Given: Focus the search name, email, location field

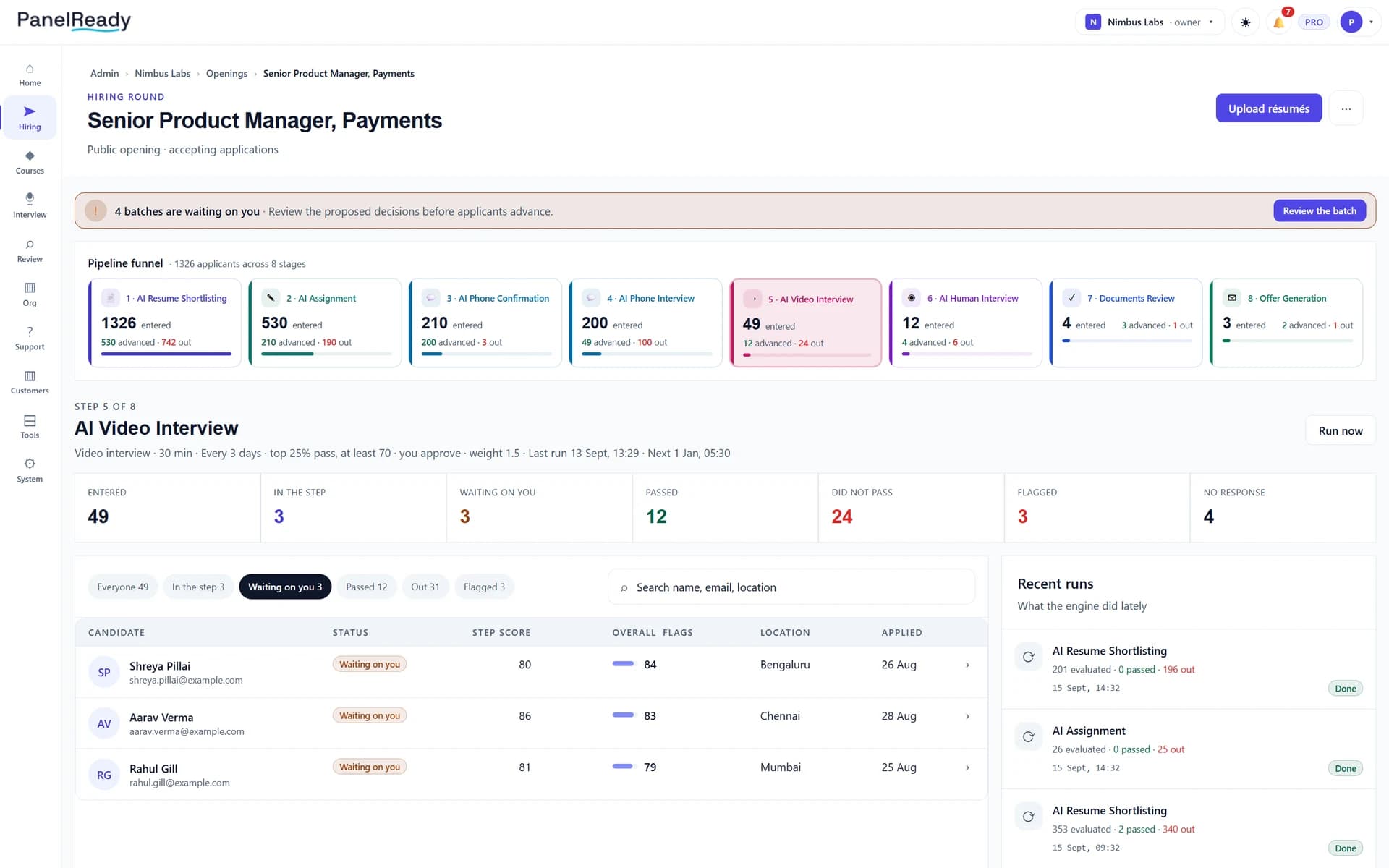Looking at the screenshot, I should (791, 587).
